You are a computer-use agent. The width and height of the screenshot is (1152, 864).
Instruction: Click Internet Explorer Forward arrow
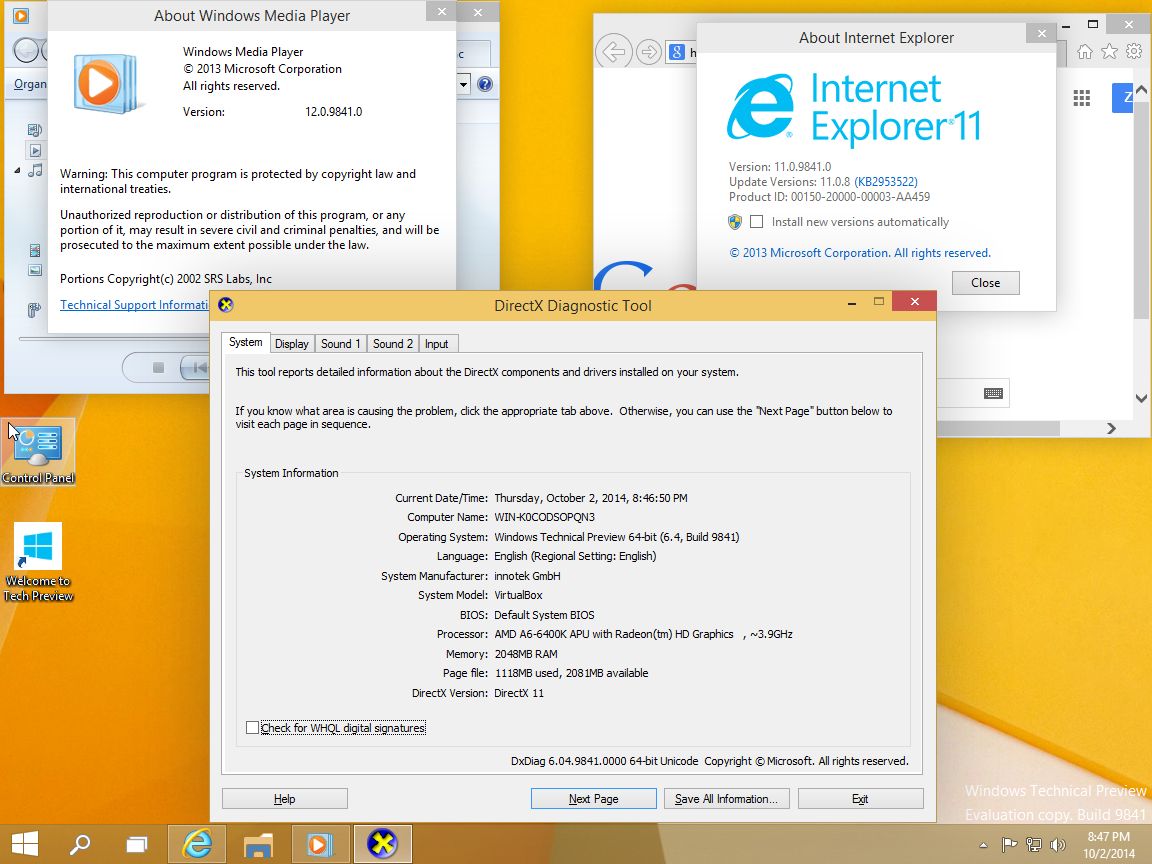pyautogui.click(x=649, y=52)
